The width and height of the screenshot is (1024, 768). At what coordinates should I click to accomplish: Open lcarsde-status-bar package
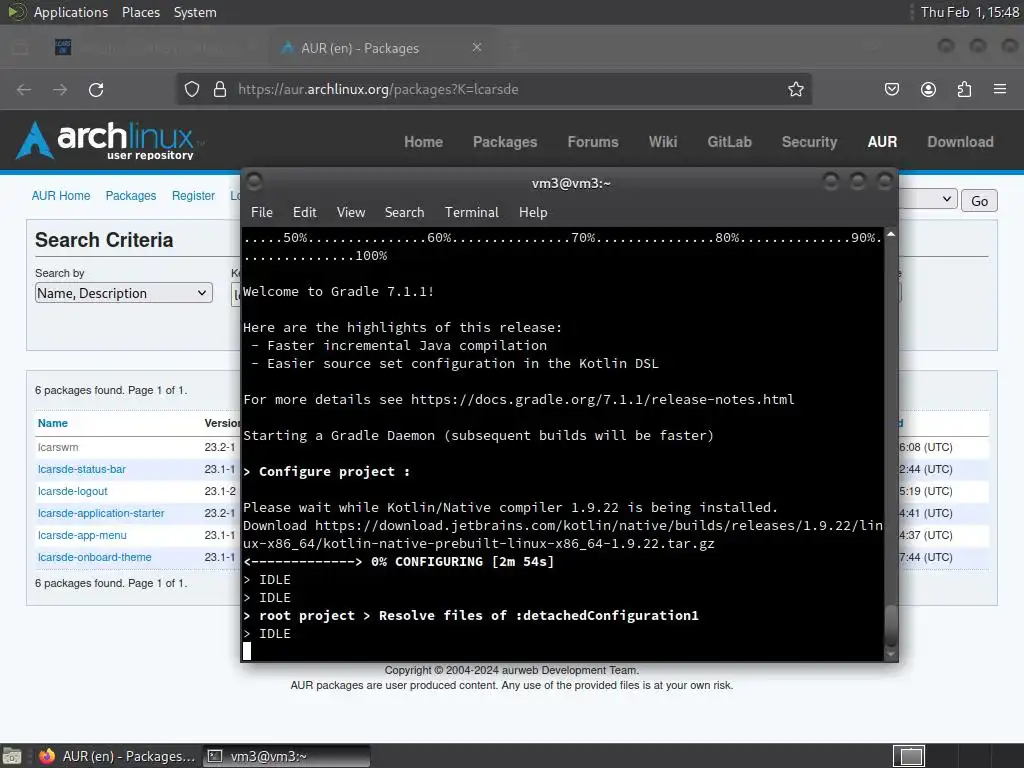[x=82, y=469]
